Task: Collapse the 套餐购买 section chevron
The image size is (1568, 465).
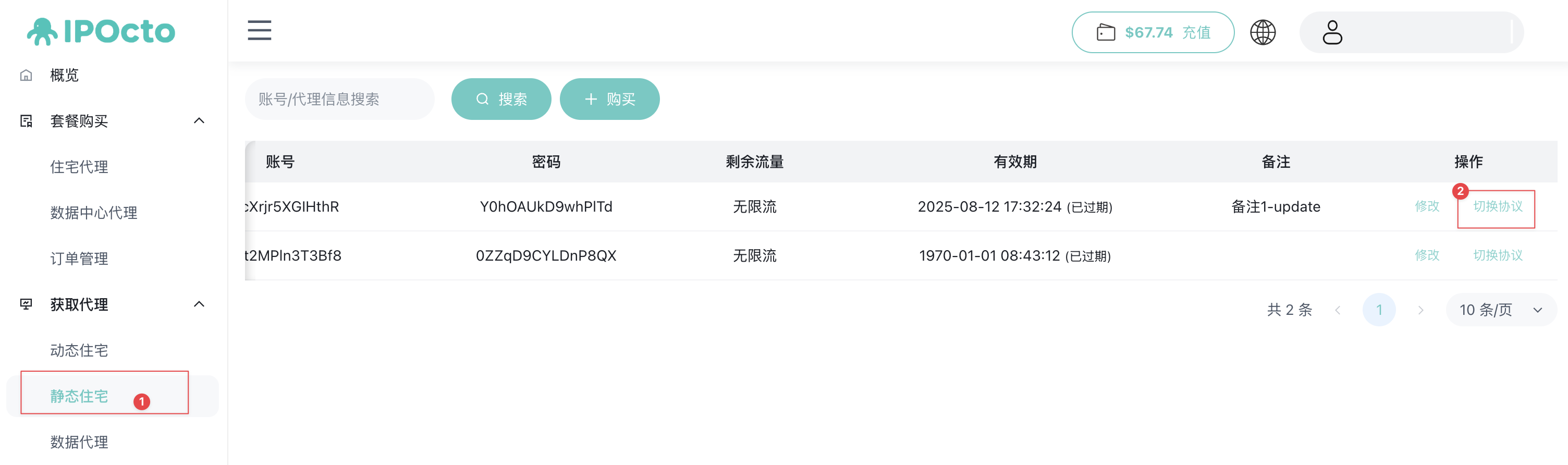Action: point(199,121)
